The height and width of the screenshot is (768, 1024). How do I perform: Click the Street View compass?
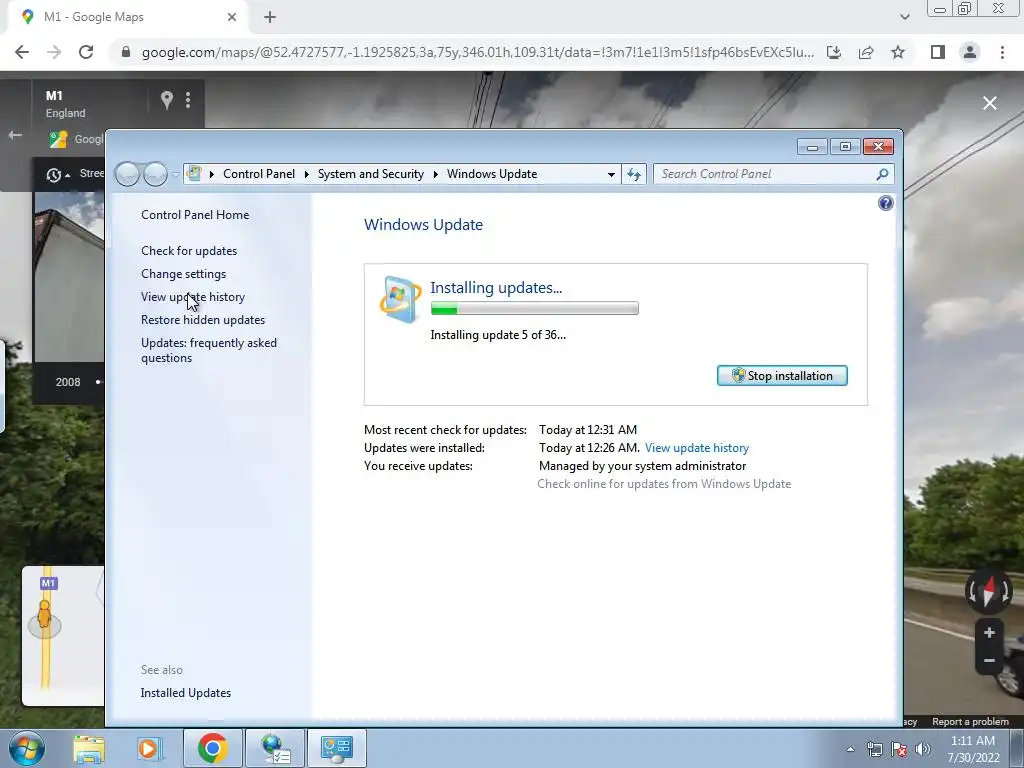click(989, 591)
